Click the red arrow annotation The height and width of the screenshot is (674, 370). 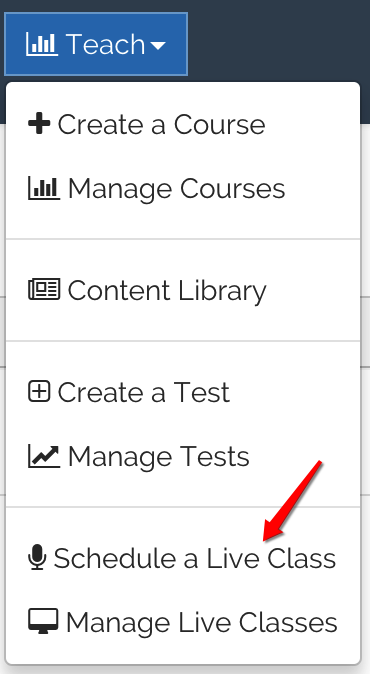(292, 501)
